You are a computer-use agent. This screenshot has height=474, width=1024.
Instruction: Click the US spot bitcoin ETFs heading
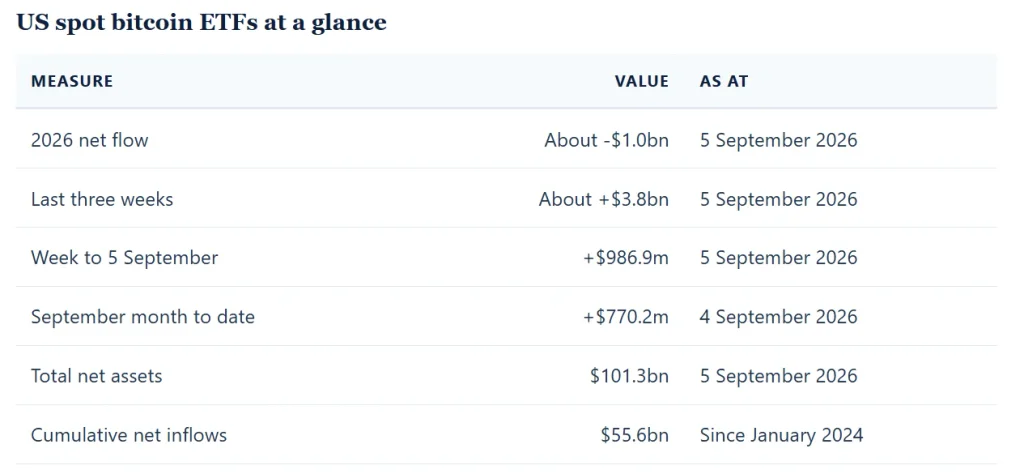(x=201, y=23)
